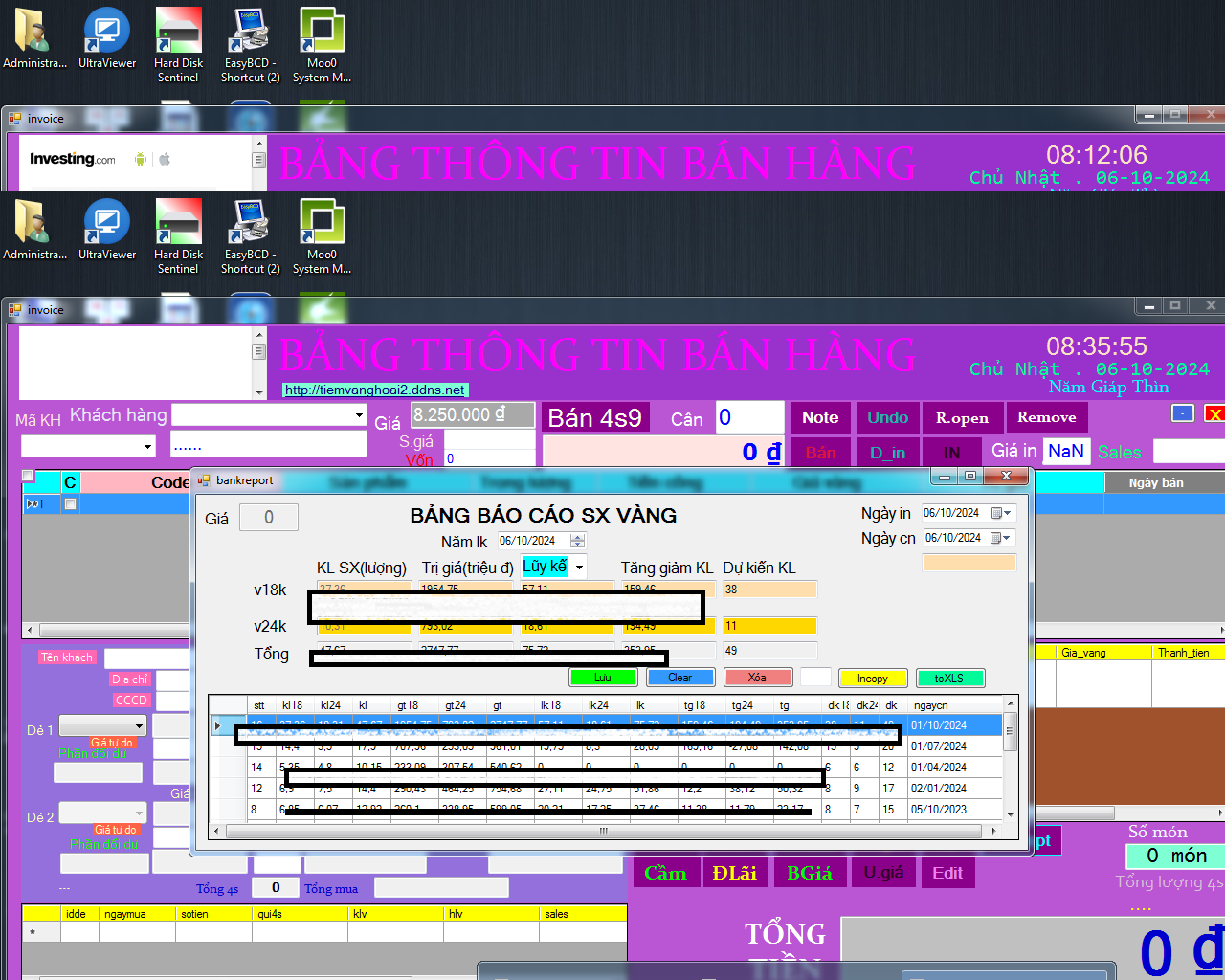Export report with the toXLS button
Screen dimensions: 1225x980
949,678
